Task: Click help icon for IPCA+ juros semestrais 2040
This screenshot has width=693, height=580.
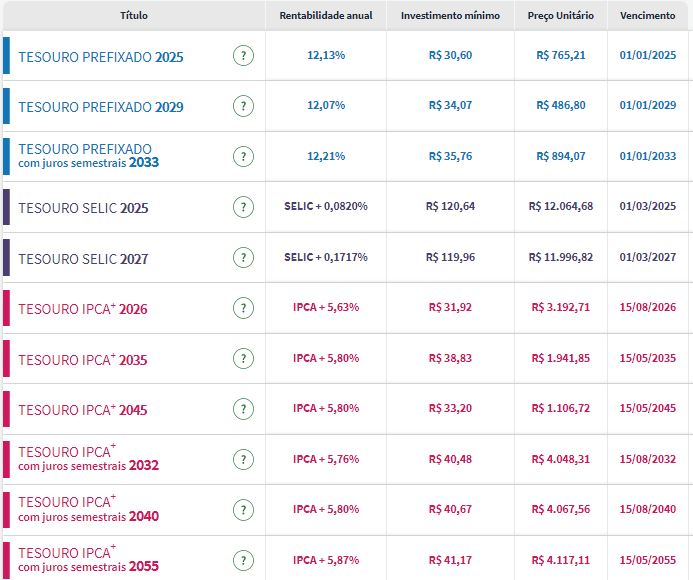Action: tap(243, 510)
